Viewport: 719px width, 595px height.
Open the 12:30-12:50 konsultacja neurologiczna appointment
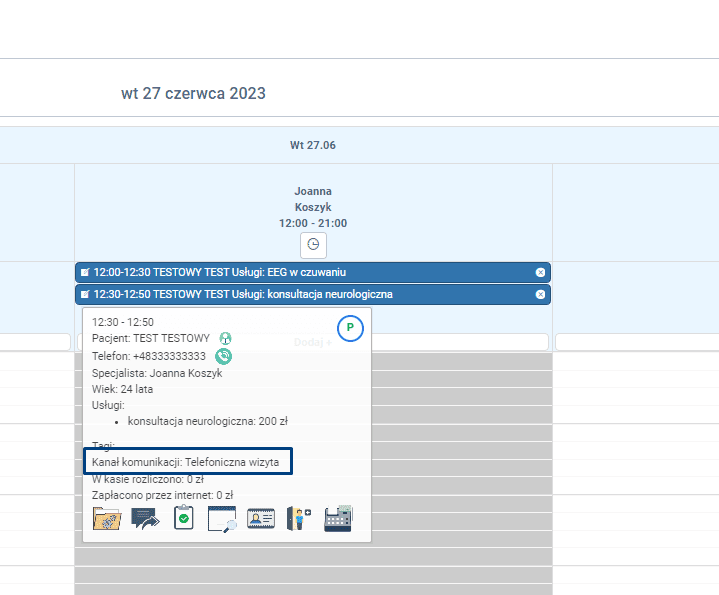300,294
